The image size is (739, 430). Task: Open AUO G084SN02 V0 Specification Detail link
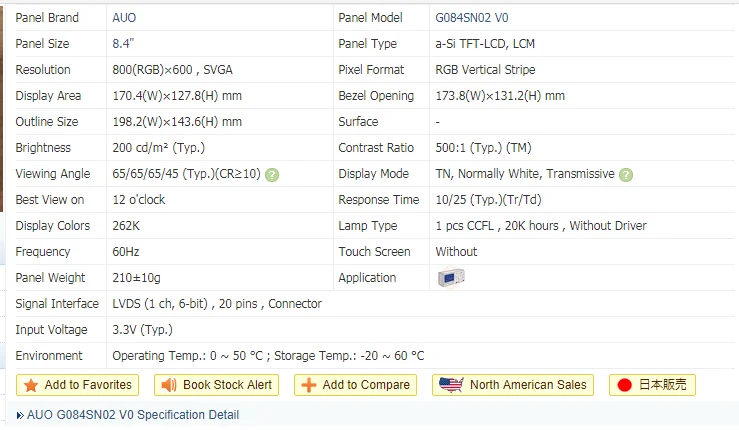[133, 415]
